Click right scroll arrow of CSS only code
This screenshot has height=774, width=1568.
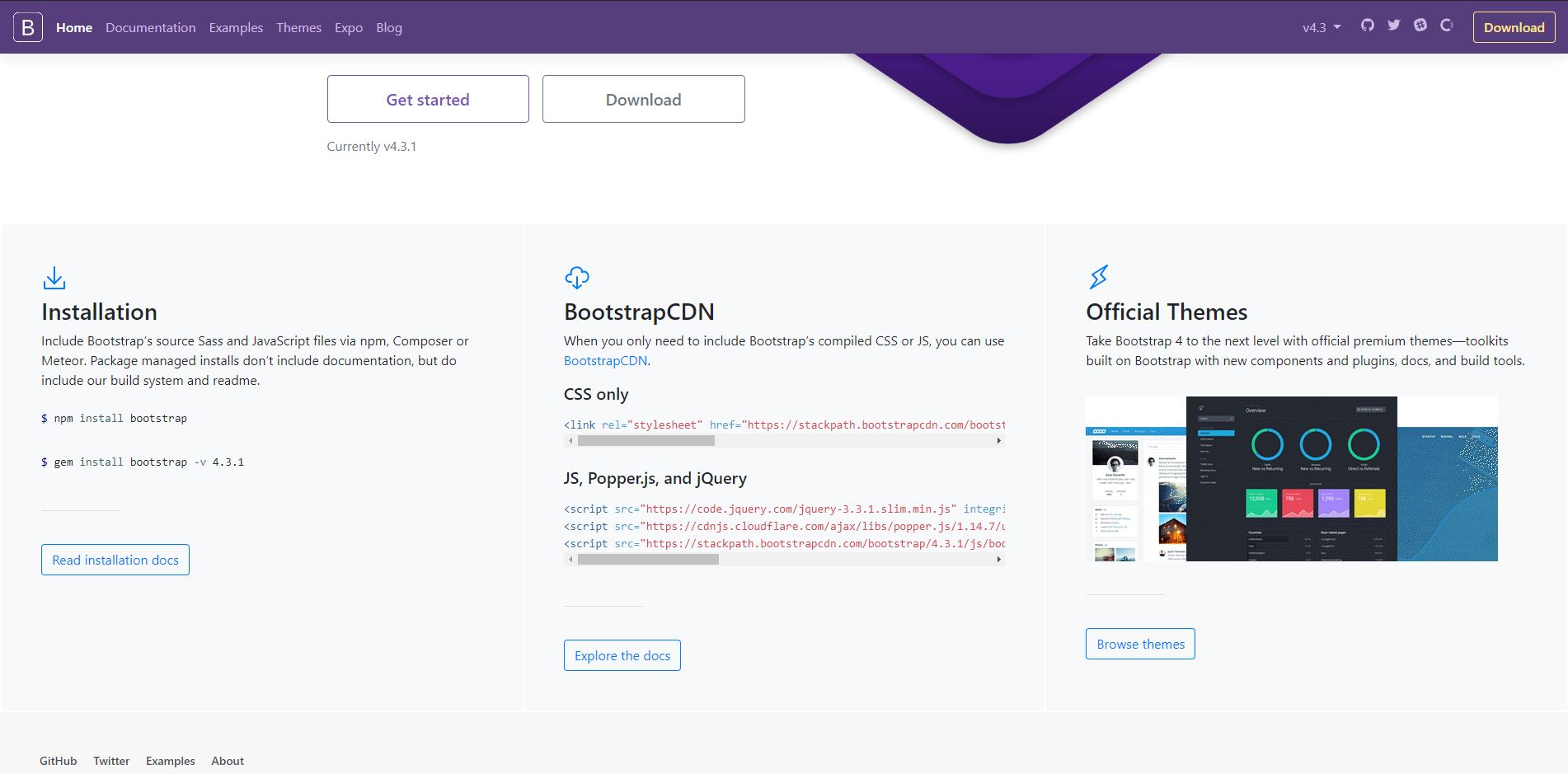[x=998, y=441]
